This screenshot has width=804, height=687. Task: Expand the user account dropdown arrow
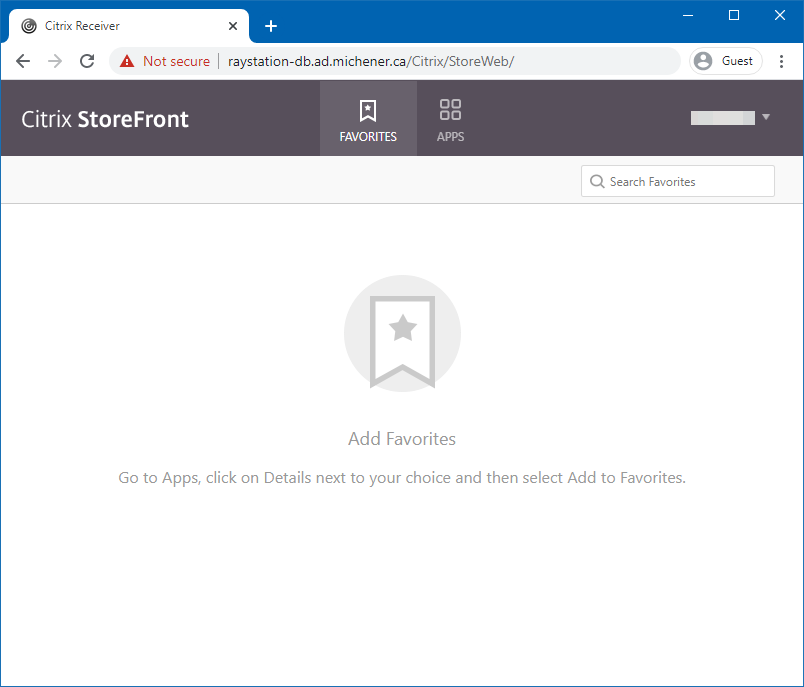tap(766, 117)
